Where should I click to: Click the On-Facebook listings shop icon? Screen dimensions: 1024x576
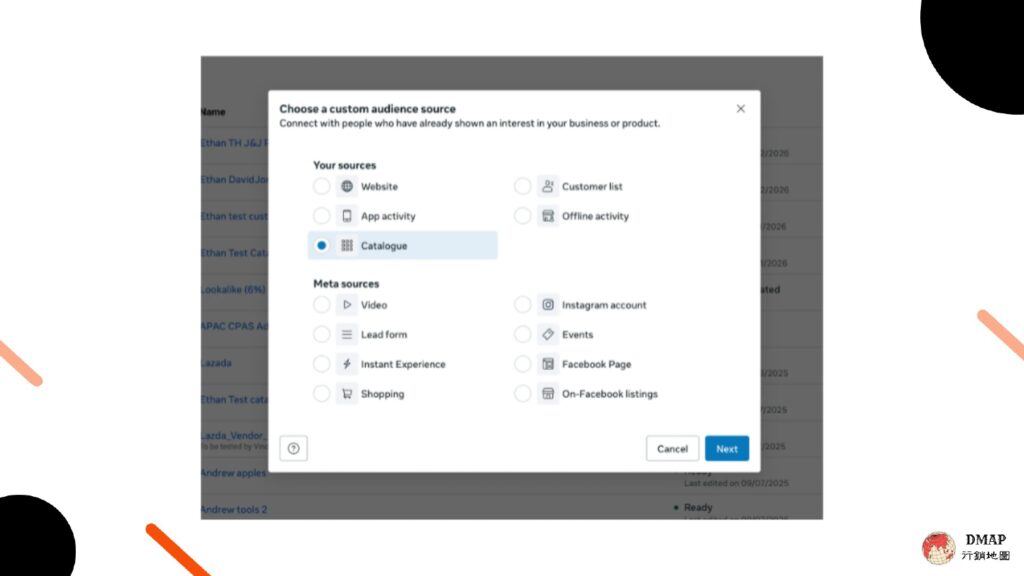point(548,394)
